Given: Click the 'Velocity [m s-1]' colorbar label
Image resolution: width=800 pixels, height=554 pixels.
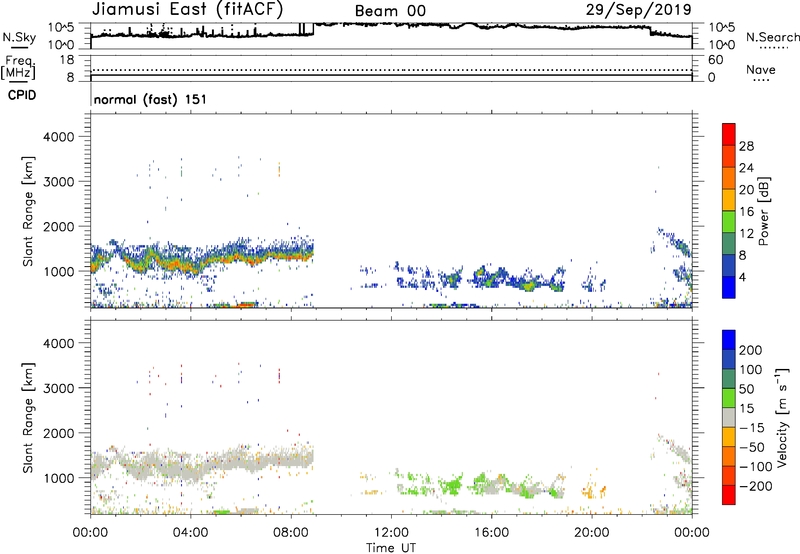Looking at the screenshot, I should pos(782,417).
